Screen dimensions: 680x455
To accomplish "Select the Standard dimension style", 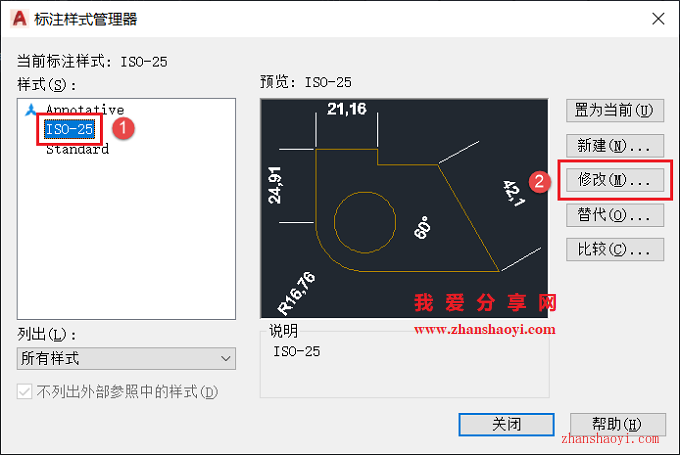I will 77,149.
